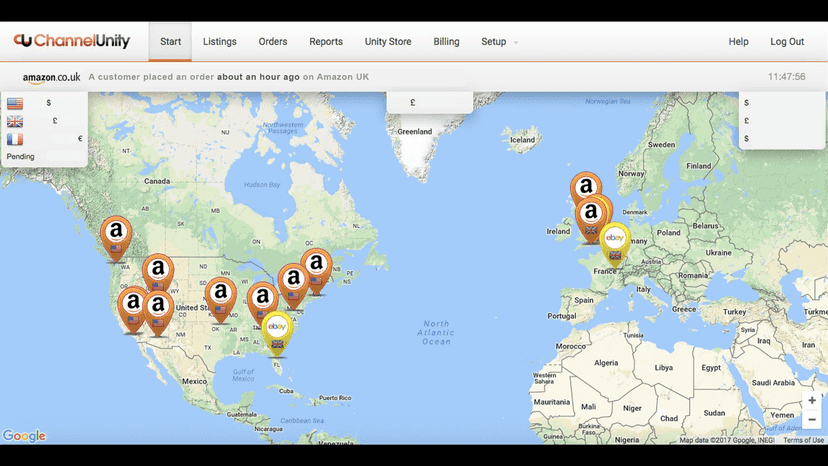Open Amazon pin on the California coast
The image size is (828, 466).
(x=131, y=308)
